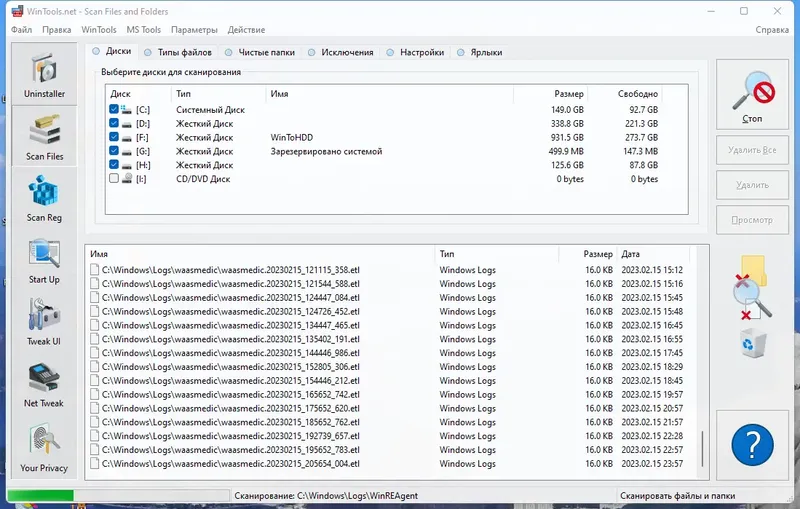Click the F: hard disk drive icon
The width and height of the screenshot is (800, 509).
tap(127, 138)
